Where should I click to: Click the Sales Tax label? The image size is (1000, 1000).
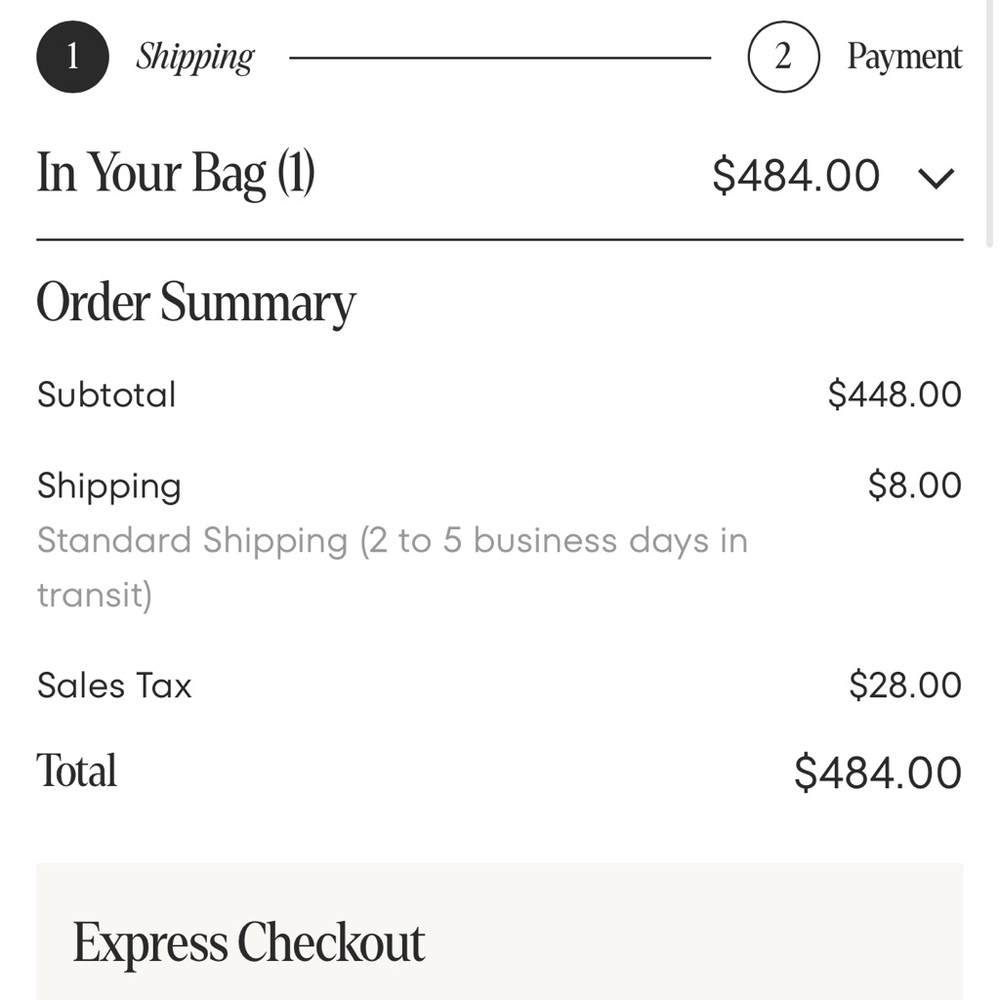[114, 686]
